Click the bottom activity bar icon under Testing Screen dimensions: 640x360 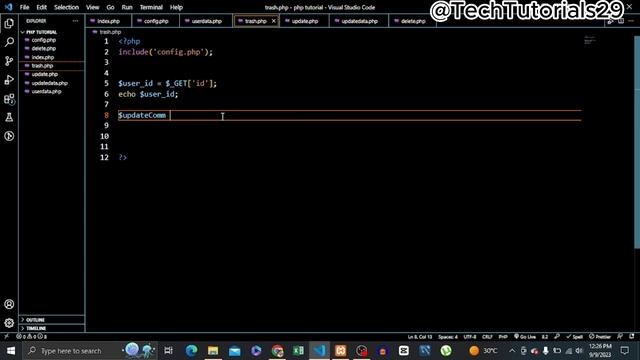(9, 136)
